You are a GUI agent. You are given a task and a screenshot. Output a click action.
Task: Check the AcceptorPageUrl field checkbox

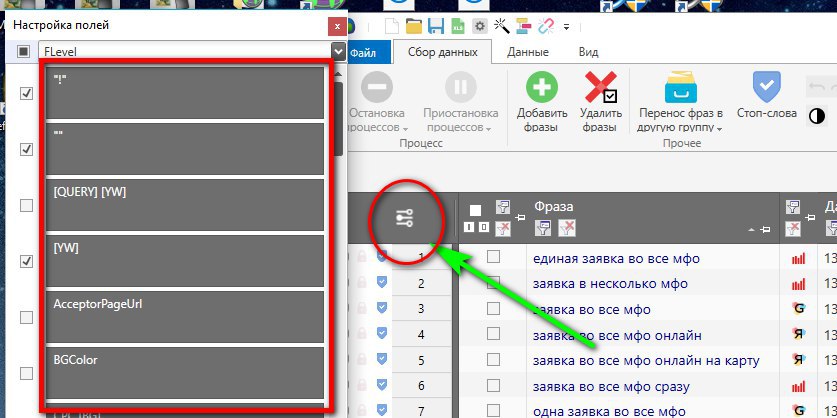pyautogui.click(x=26, y=318)
